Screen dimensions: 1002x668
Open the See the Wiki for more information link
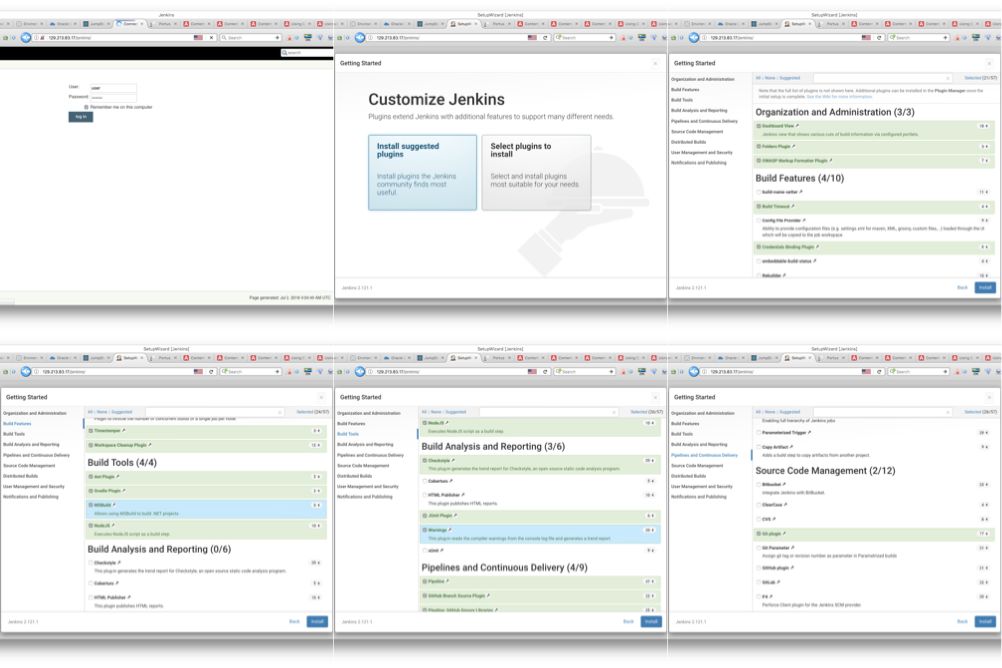click(x=839, y=97)
